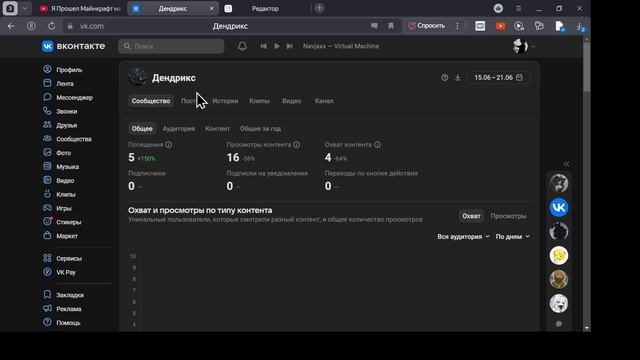
Task: Open a new browser tab
Action: [x=320, y=8]
